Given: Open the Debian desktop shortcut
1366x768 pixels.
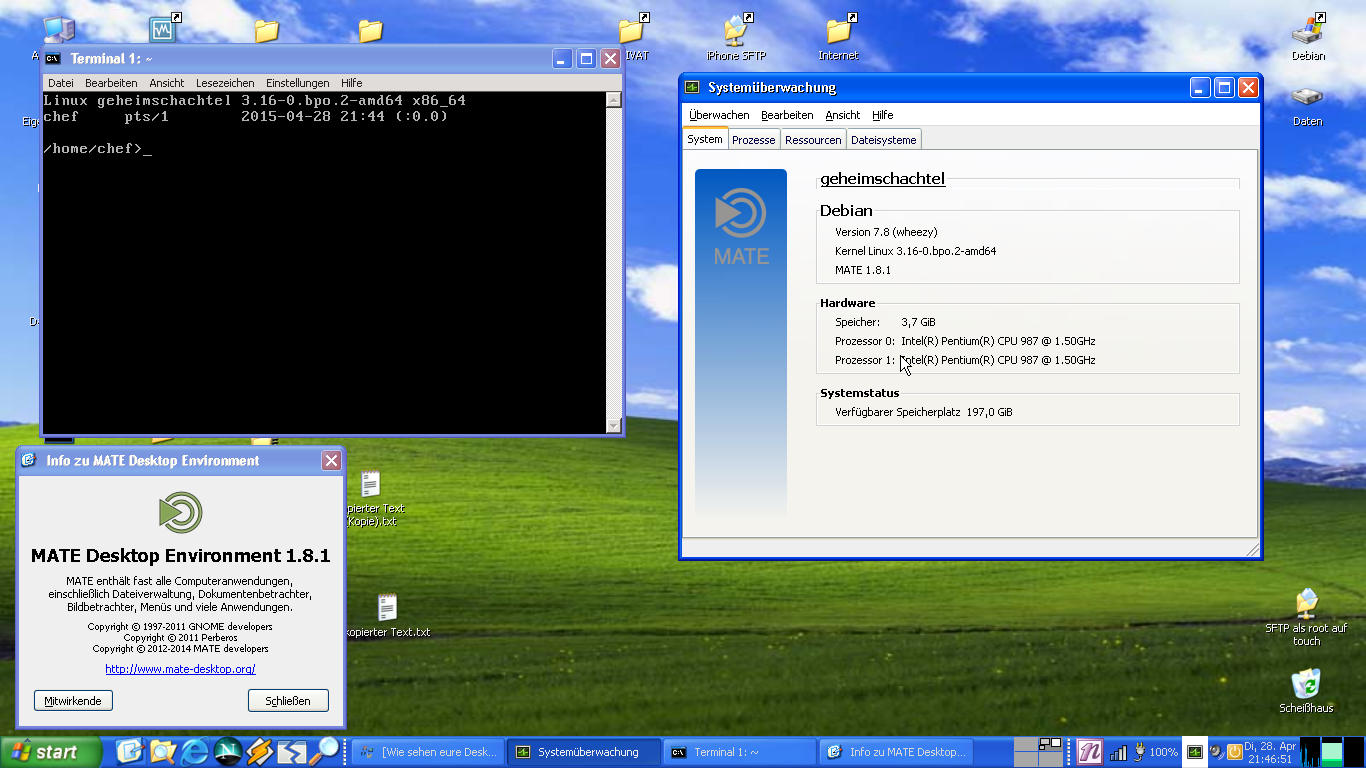Looking at the screenshot, I should [1307, 32].
